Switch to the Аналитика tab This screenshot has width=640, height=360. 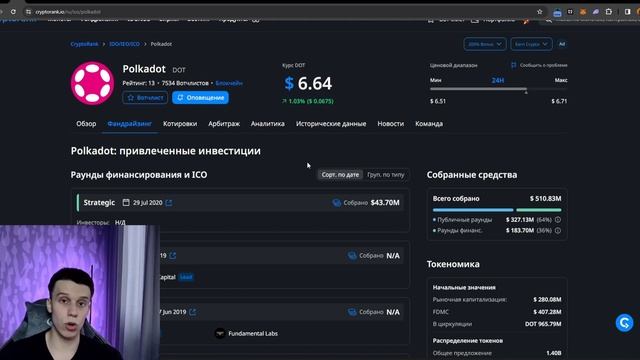pos(268,124)
